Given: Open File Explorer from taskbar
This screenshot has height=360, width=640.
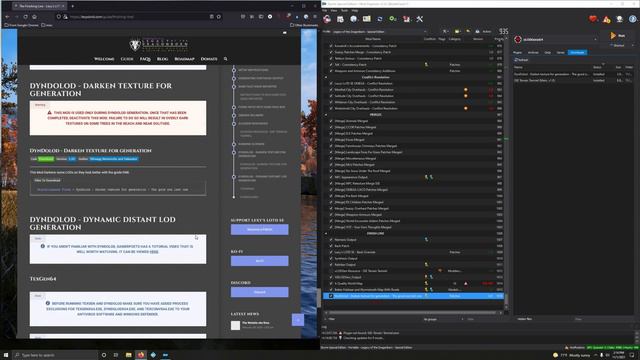Looking at the screenshot, I should pos(129,355).
